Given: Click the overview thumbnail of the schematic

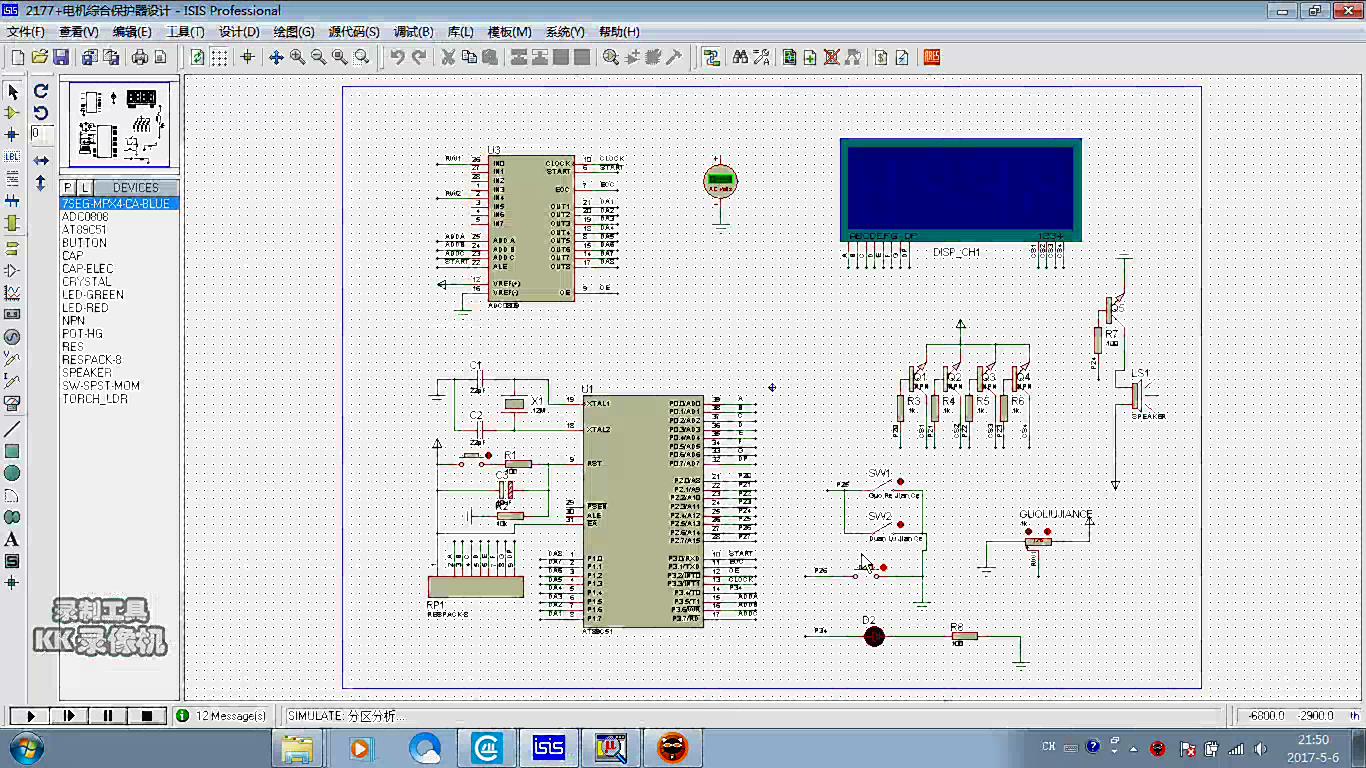Looking at the screenshot, I should [120, 125].
